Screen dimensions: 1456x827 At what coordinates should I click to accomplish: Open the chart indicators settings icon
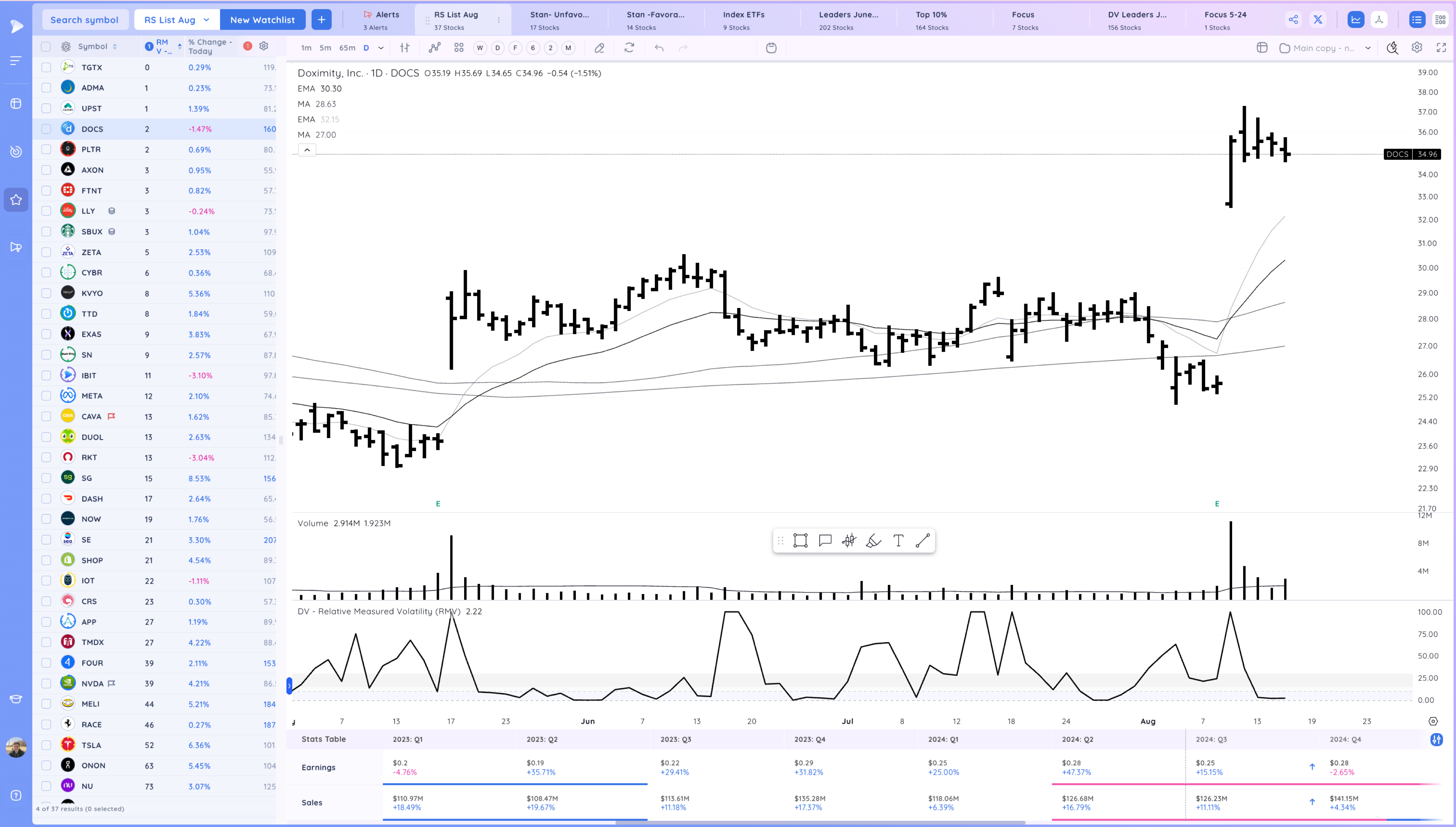(x=404, y=48)
